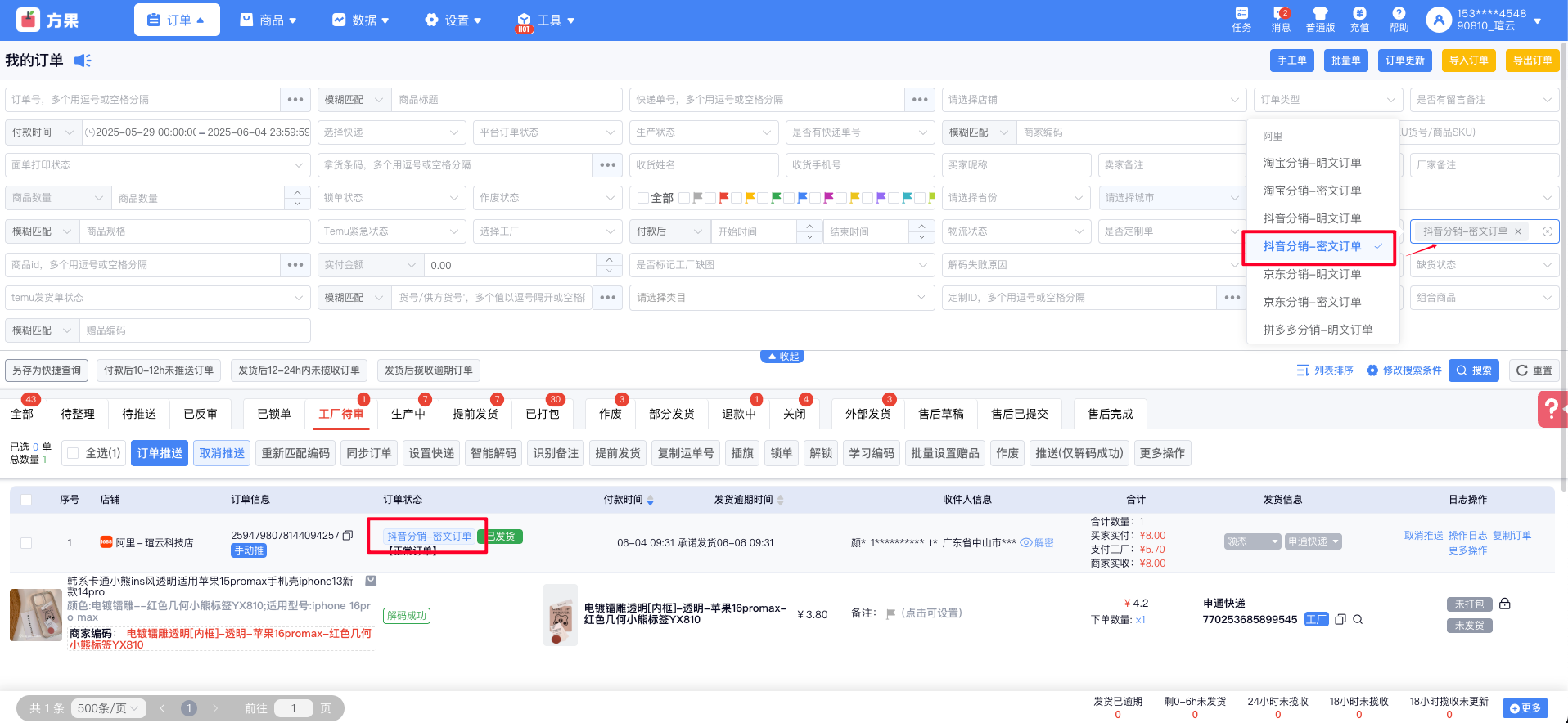Click the 普通版 edition icon
Screen dimensions: 1568x723
click(1320, 13)
